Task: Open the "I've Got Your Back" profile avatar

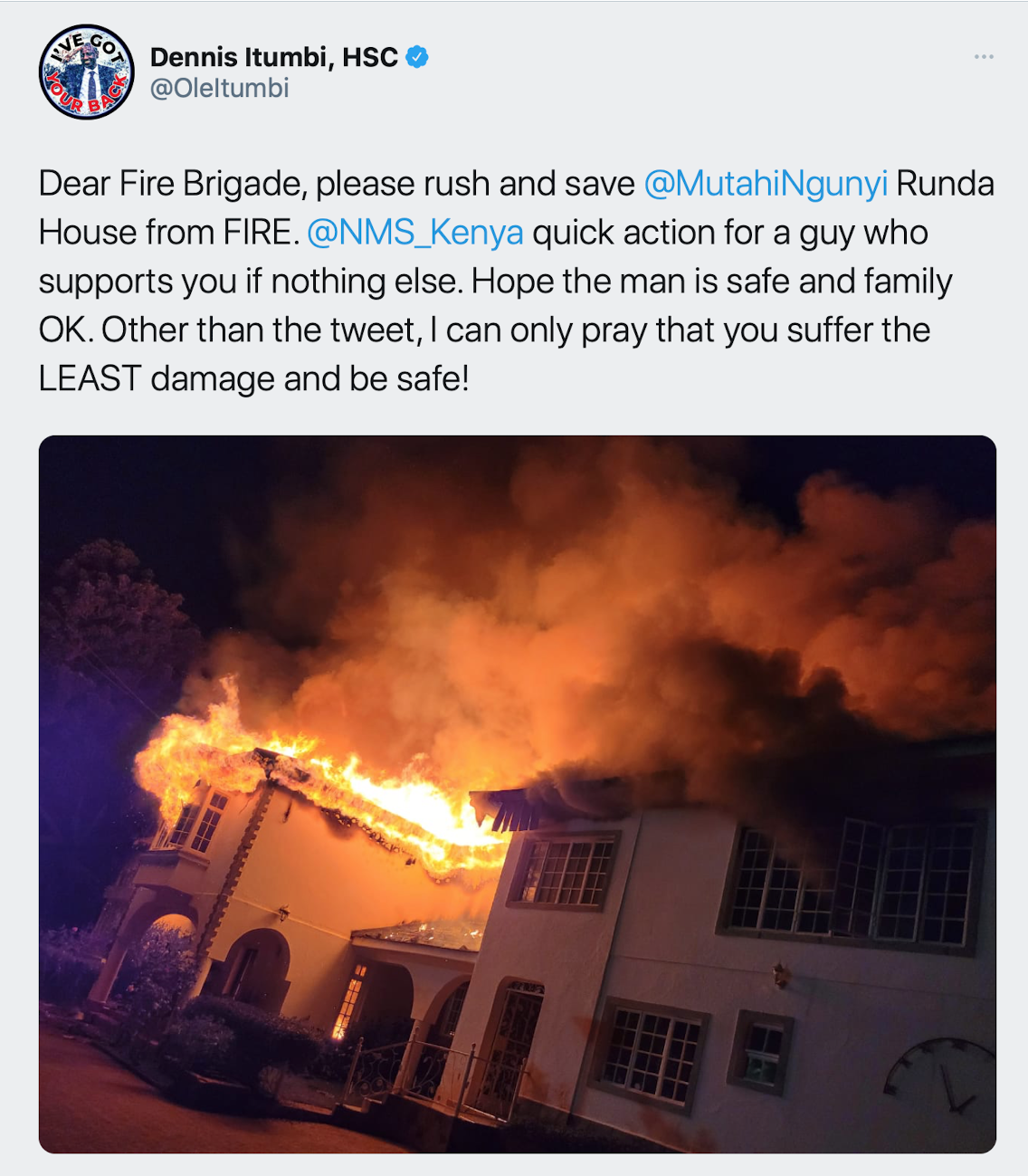Action: point(87,72)
